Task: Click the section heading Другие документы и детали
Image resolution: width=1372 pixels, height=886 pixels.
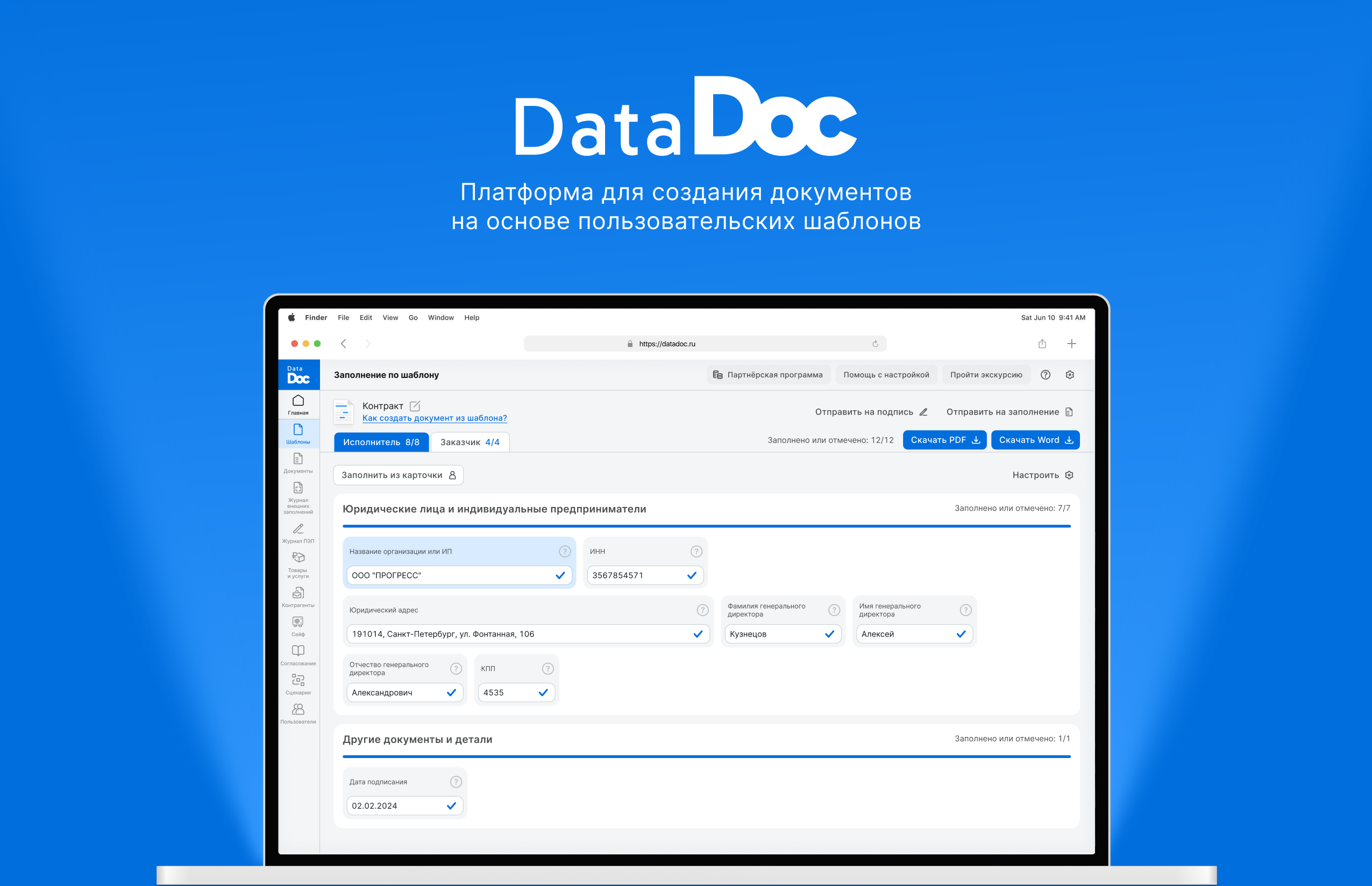Action: coord(417,739)
